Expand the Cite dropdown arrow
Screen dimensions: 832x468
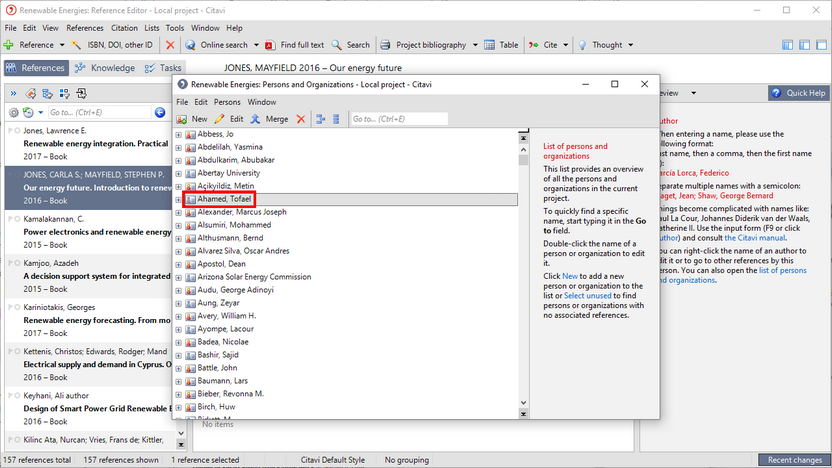point(565,45)
